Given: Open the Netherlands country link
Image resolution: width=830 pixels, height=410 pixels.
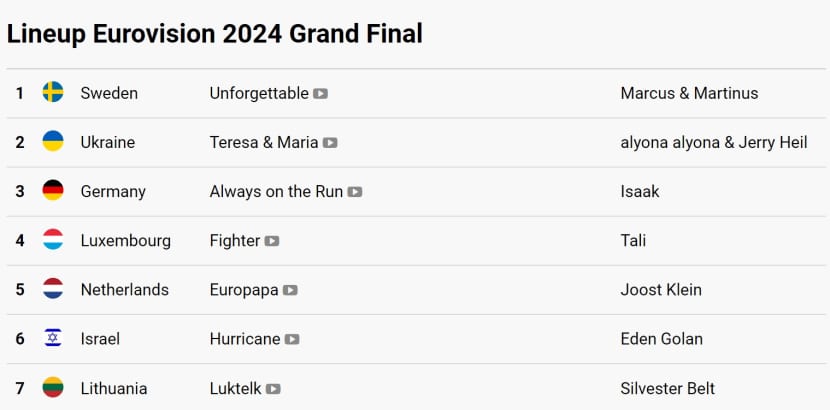Looking at the screenshot, I should (125, 290).
